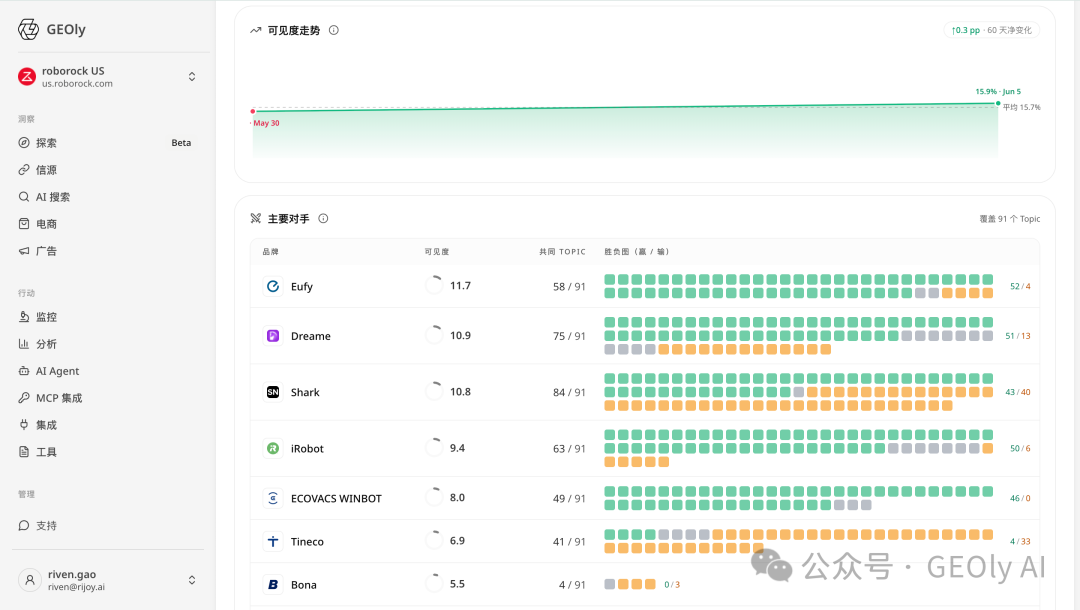Open the ECOVACS WINBOT competitor row
This screenshot has height=610, width=1080.
click(x=645, y=498)
